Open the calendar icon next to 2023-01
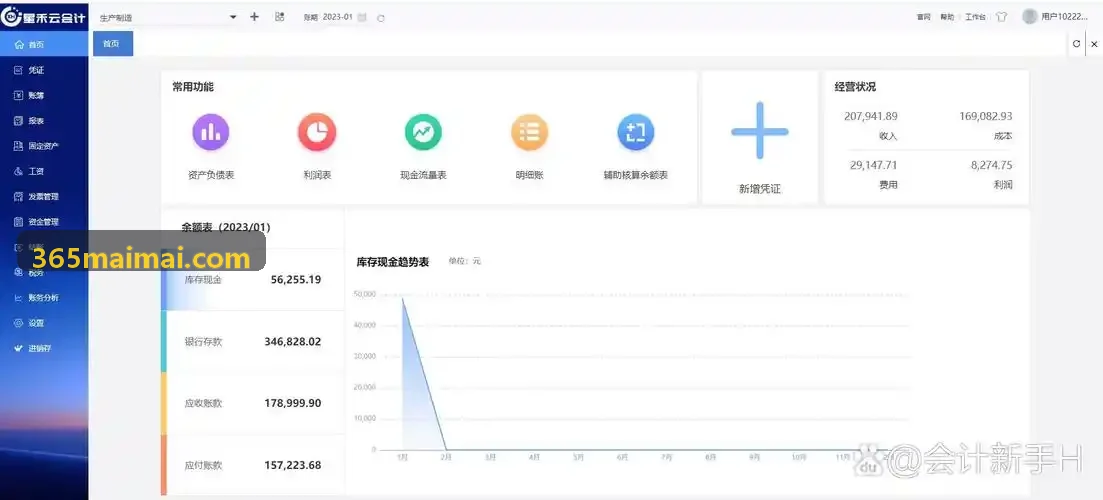This screenshot has height=500, width=1103. point(362,18)
